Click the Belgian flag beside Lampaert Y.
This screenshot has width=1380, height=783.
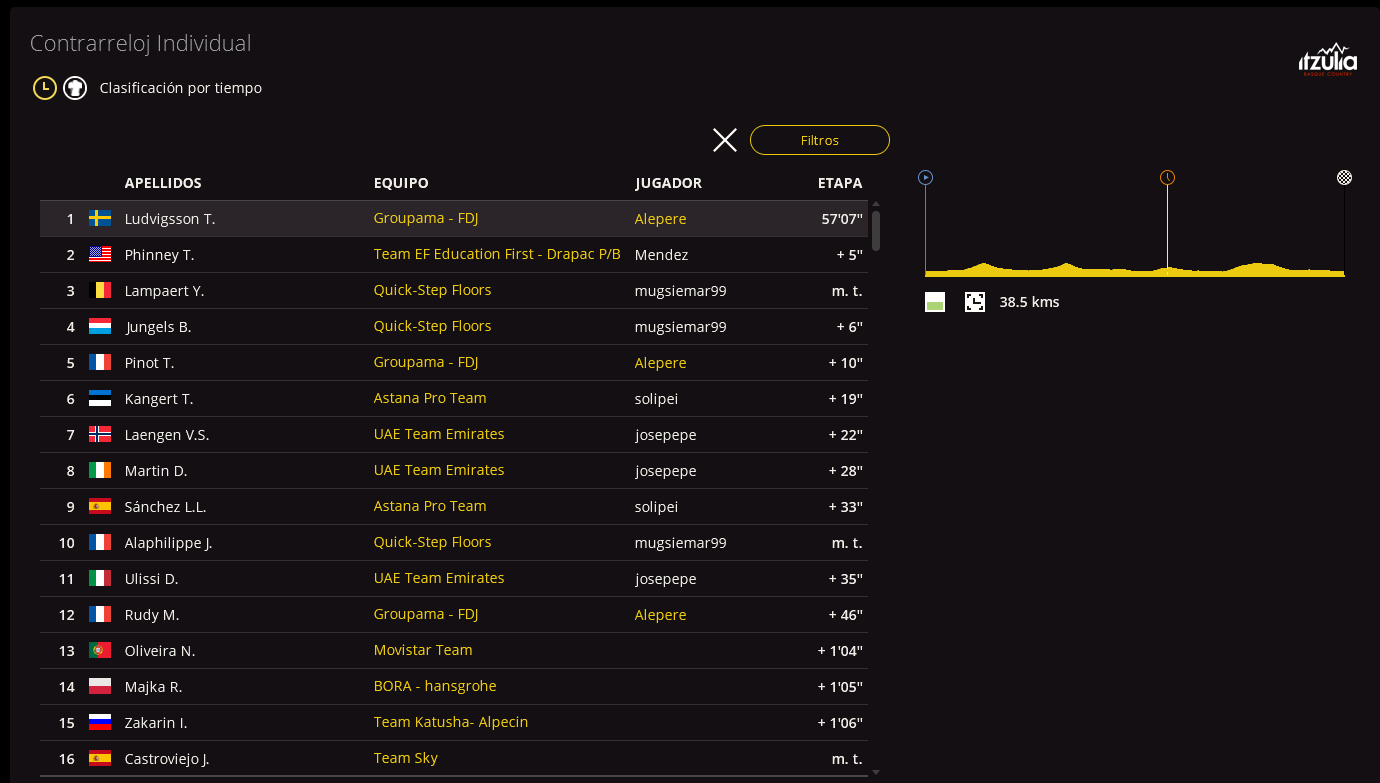pos(100,290)
